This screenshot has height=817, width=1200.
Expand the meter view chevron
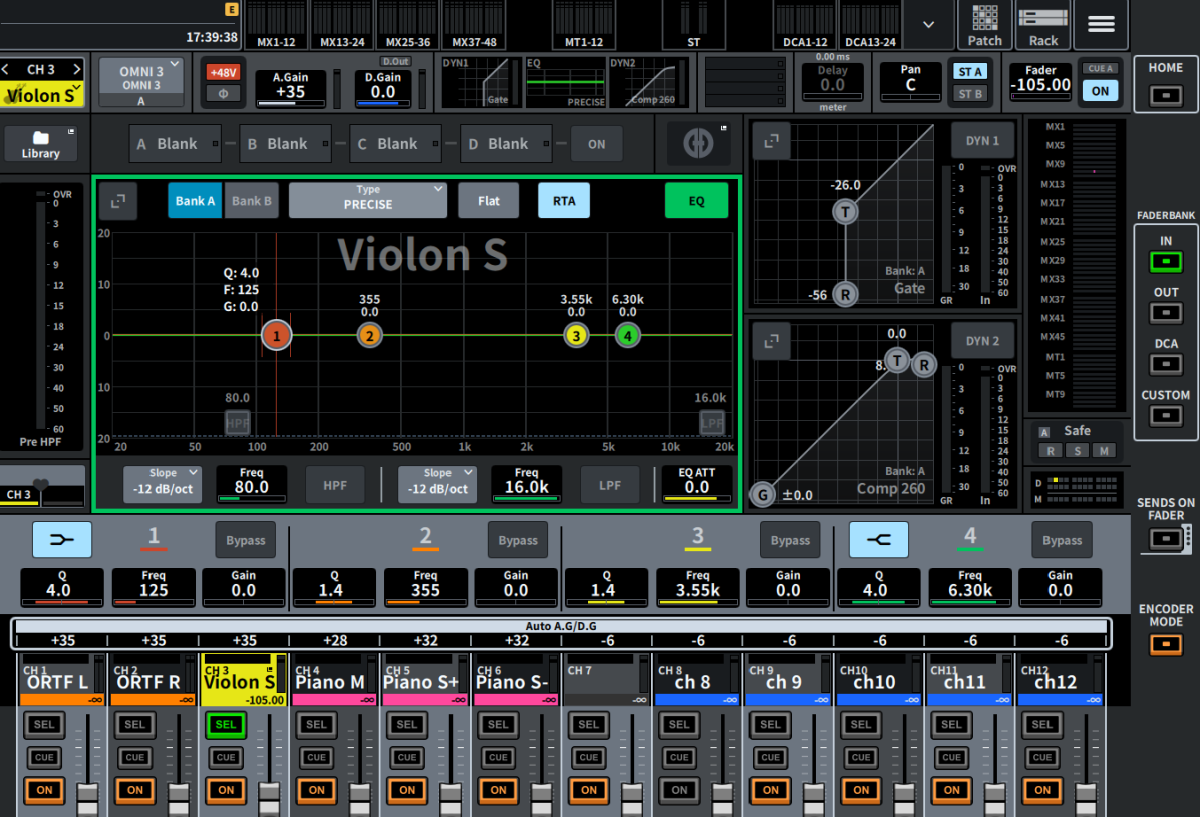[929, 24]
